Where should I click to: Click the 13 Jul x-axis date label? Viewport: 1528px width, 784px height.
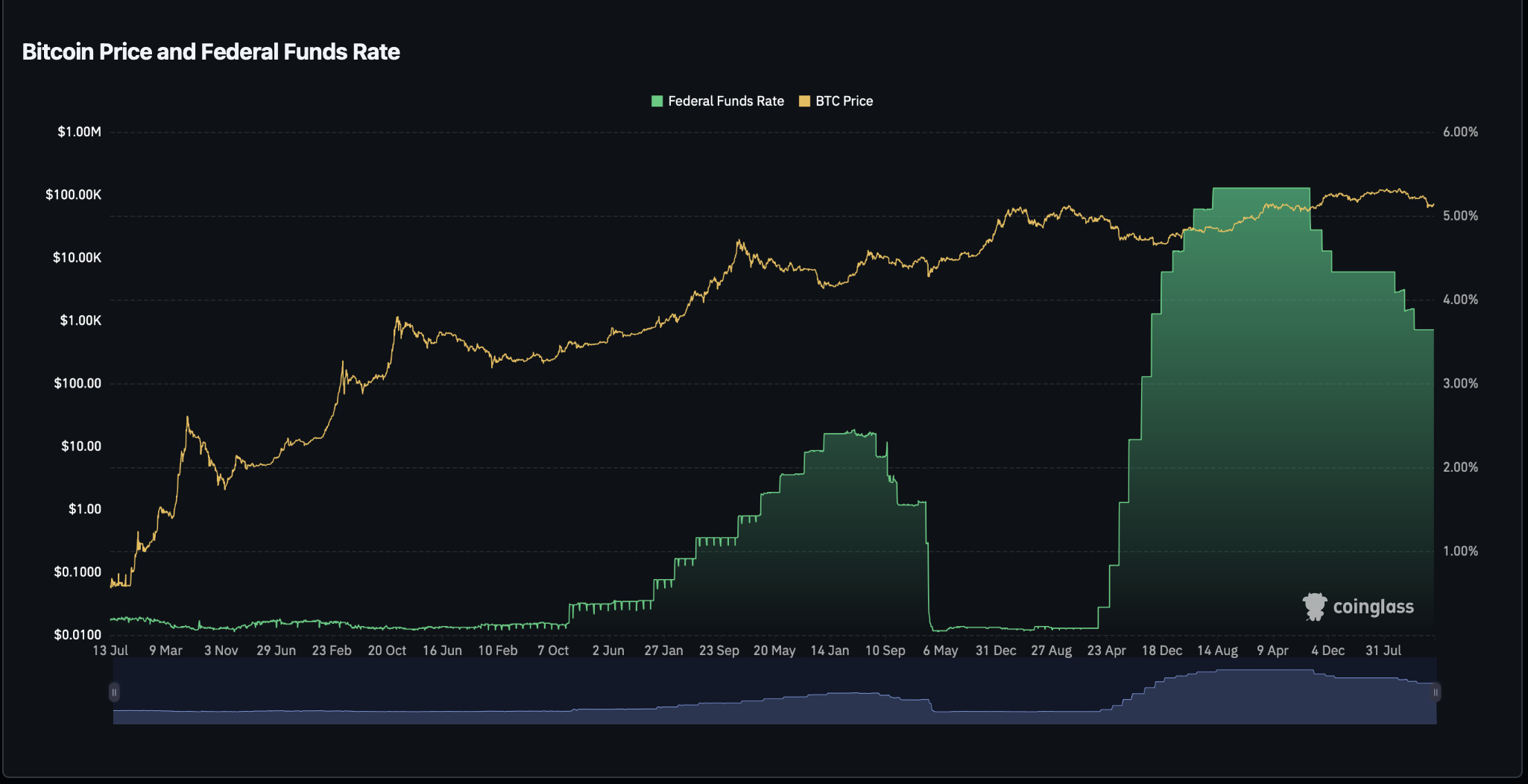tap(110, 651)
